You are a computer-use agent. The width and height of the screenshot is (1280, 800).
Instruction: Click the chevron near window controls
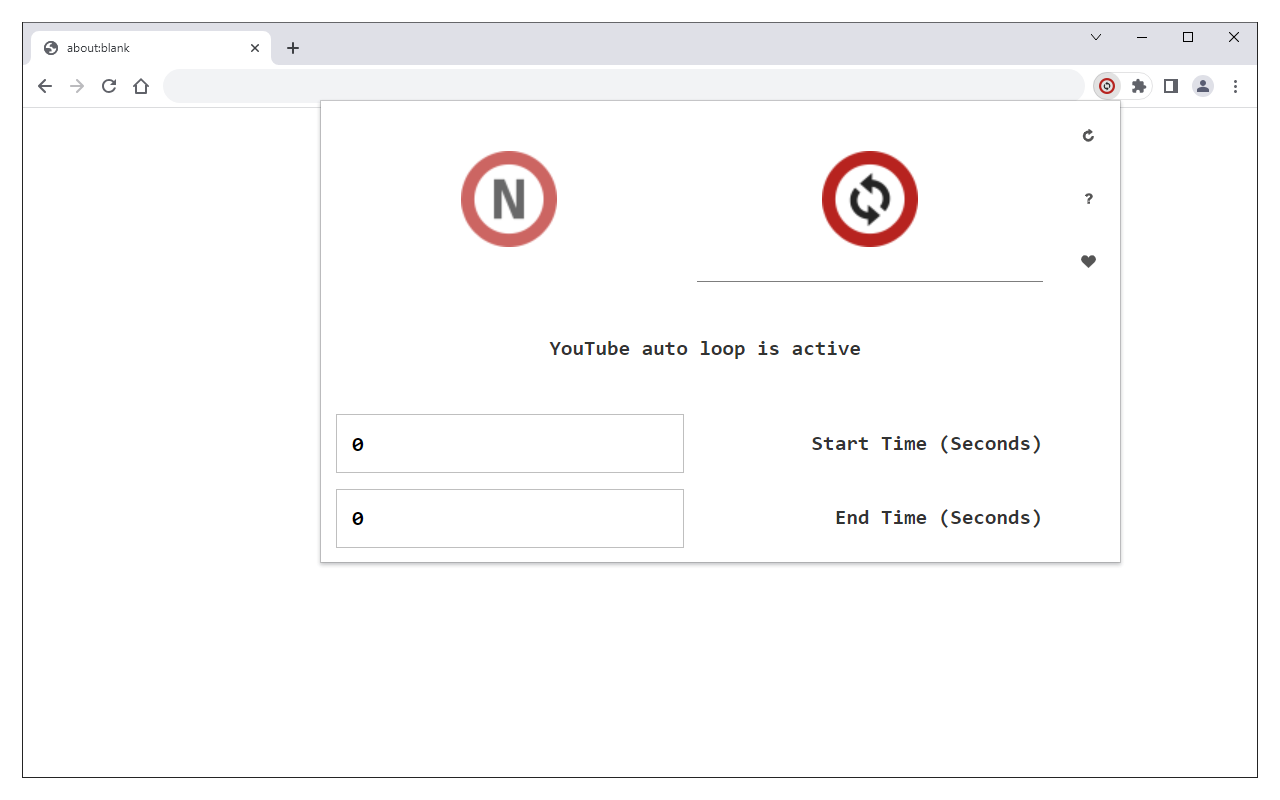[1096, 37]
